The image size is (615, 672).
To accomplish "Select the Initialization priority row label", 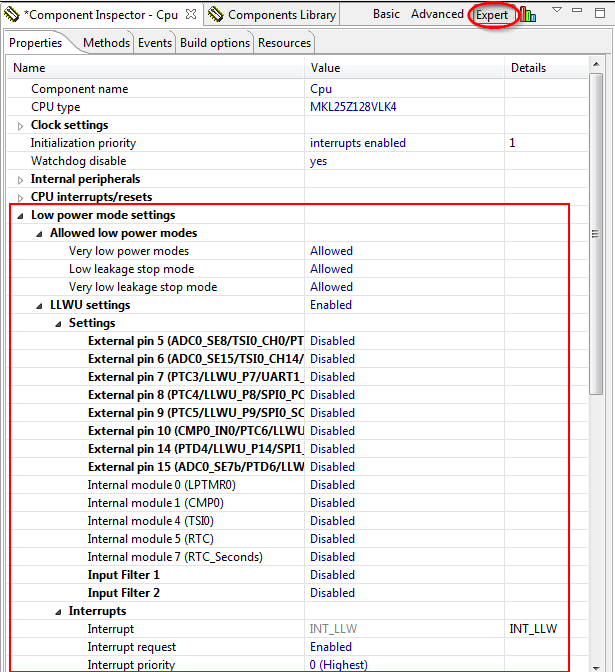I will pos(83,143).
